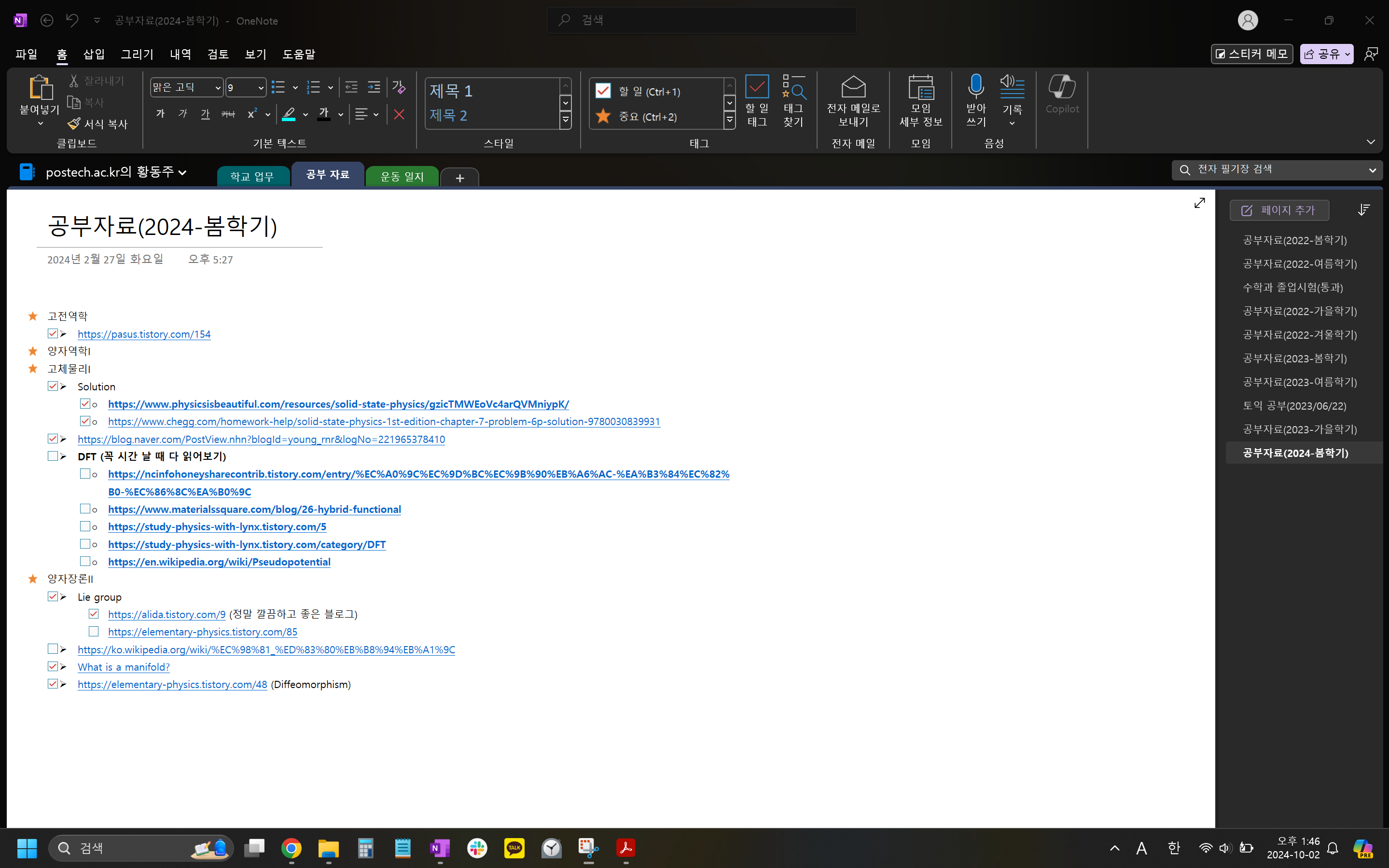Sort pages with the sort icon

(x=1364, y=210)
